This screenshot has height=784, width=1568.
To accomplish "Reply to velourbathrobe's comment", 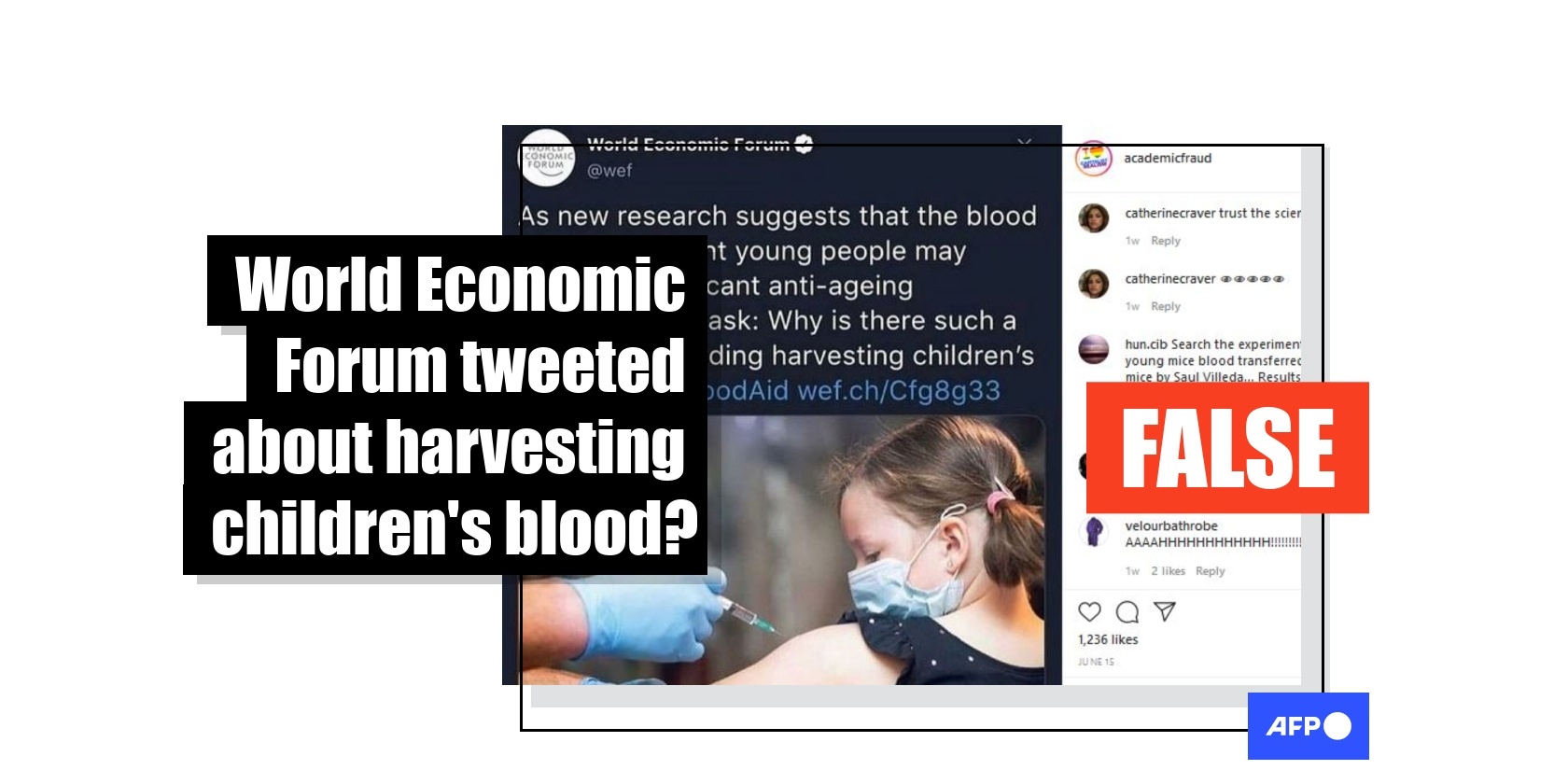I will pos(1211,571).
